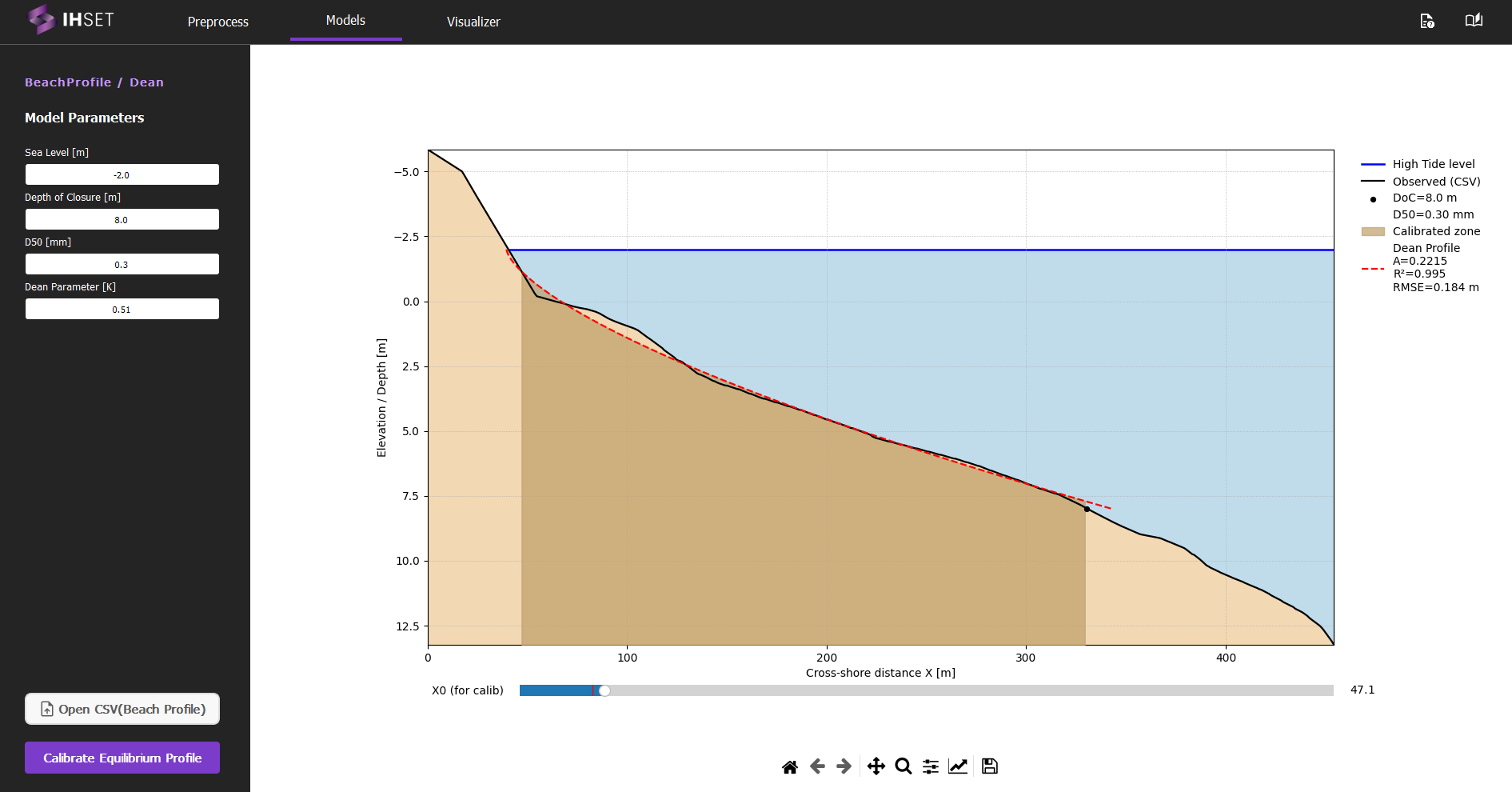The height and width of the screenshot is (792, 1512).
Task: Go back to the previous plot view
Action: 816,766
